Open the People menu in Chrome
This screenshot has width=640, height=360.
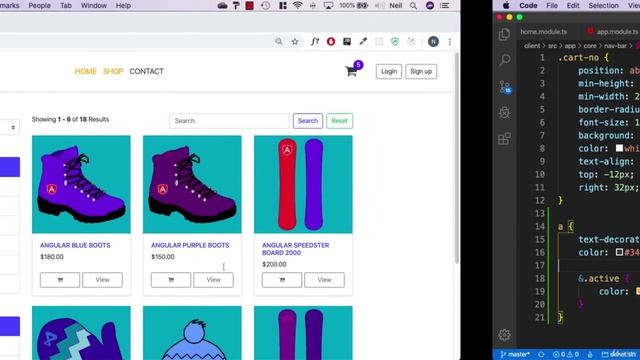[40, 5]
